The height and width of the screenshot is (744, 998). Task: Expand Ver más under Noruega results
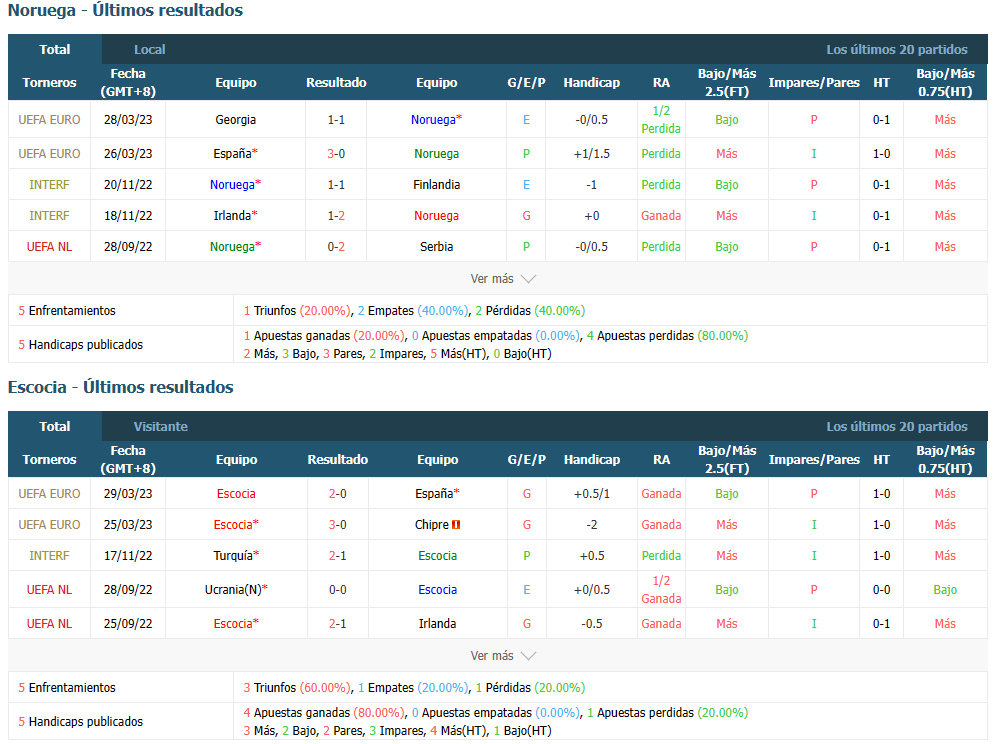tap(503, 279)
